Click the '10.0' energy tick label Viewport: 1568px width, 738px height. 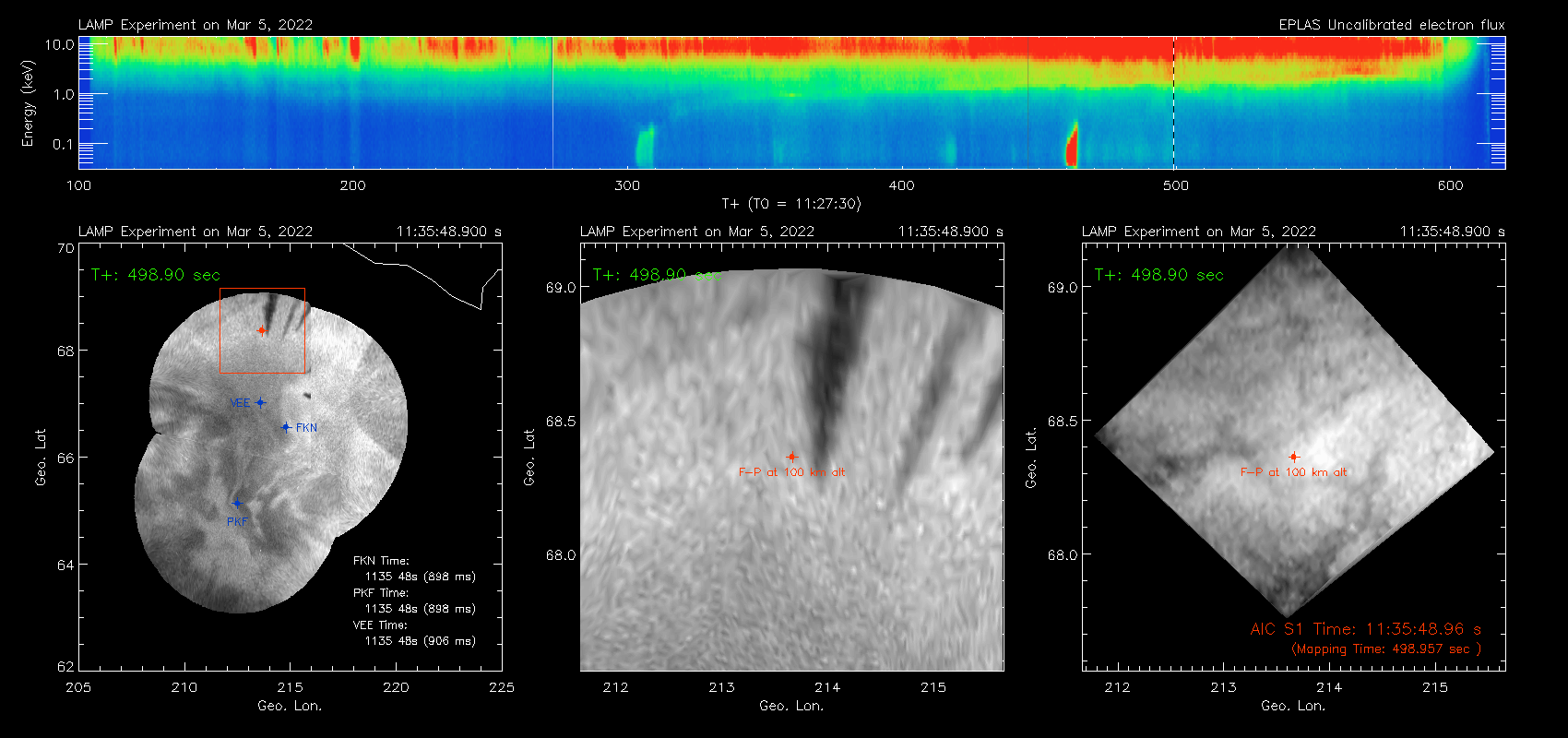tap(60, 44)
